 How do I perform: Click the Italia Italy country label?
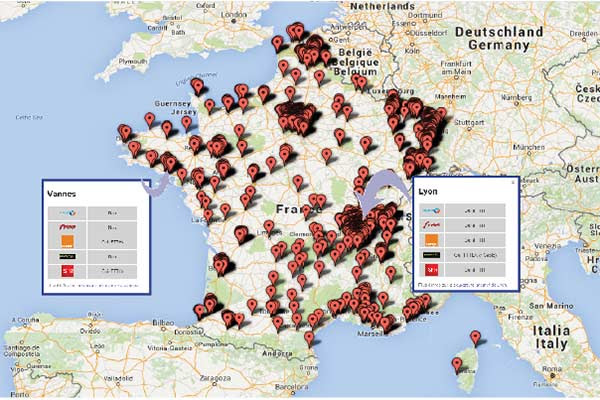[551, 337]
